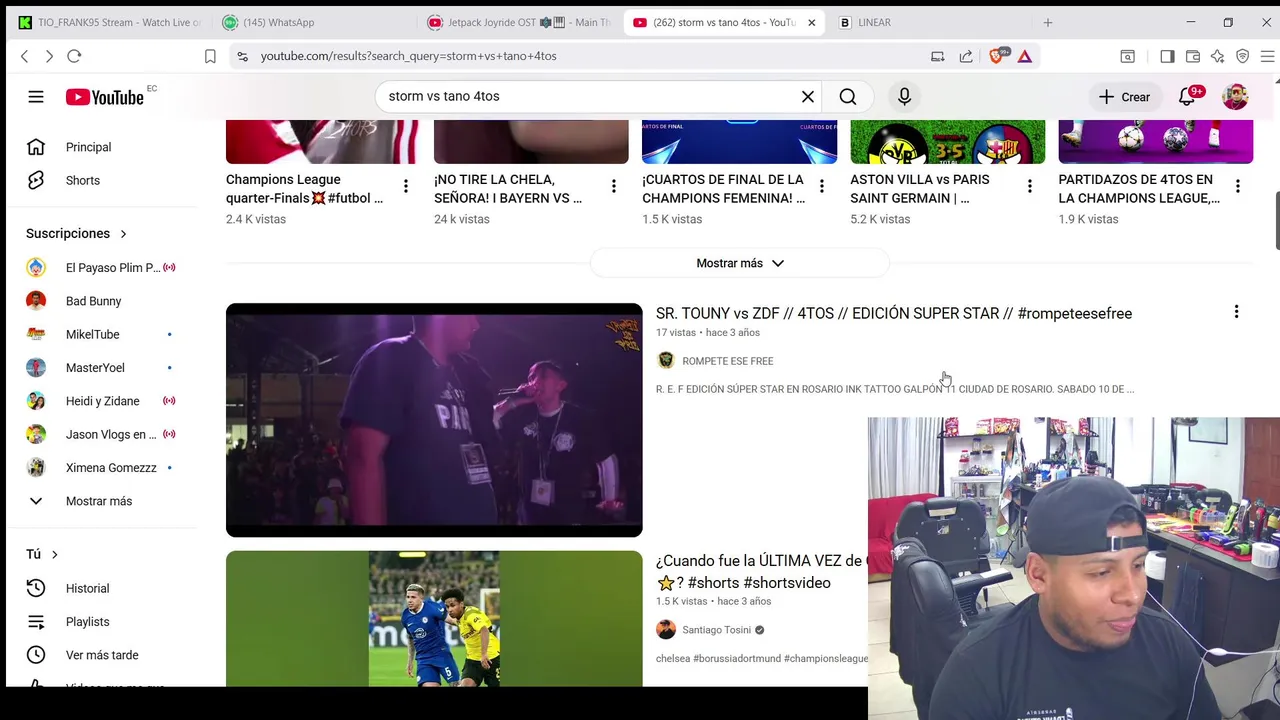The width and height of the screenshot is (1280, 720).
Task: Play the SR. TOUNY vs ZDF thumbnail
Action: coord(434,420)
